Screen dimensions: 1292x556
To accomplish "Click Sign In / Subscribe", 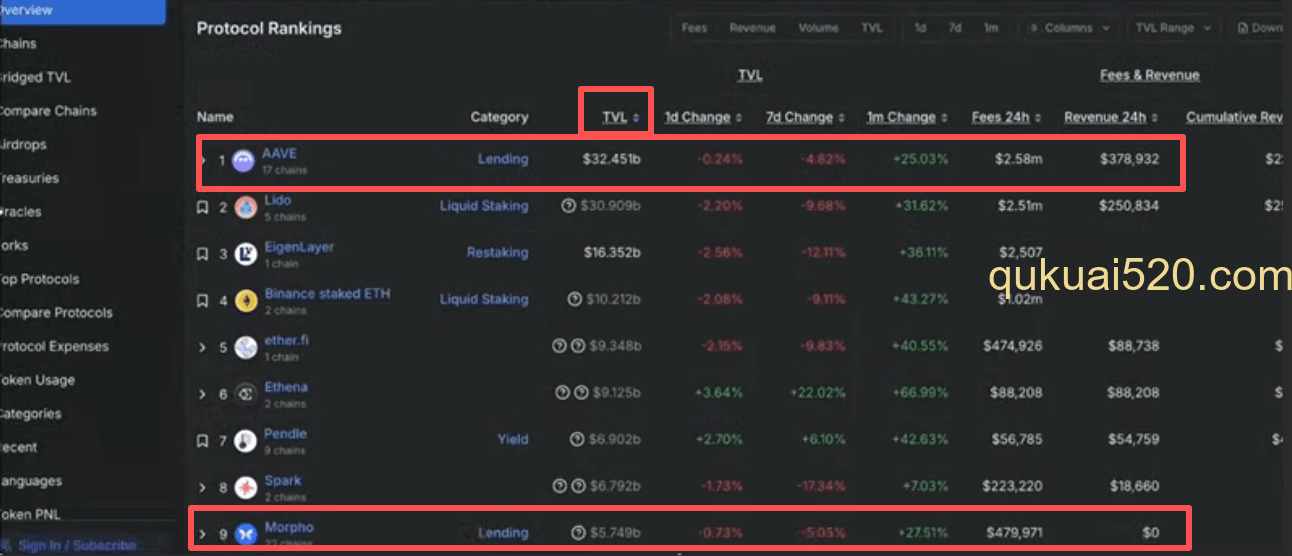I will tap(77, 546).
